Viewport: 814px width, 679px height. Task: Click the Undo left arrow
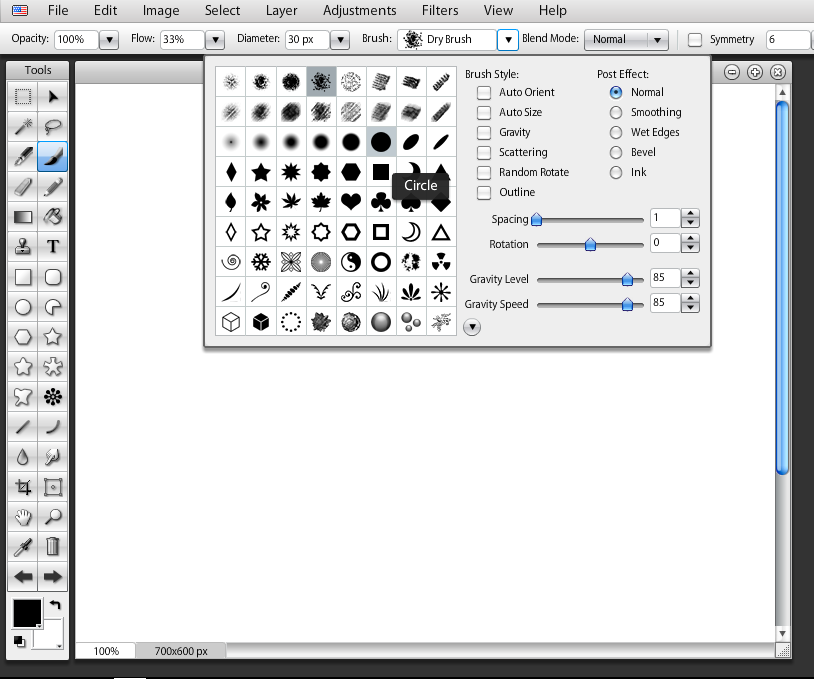(x=23, y=577)
